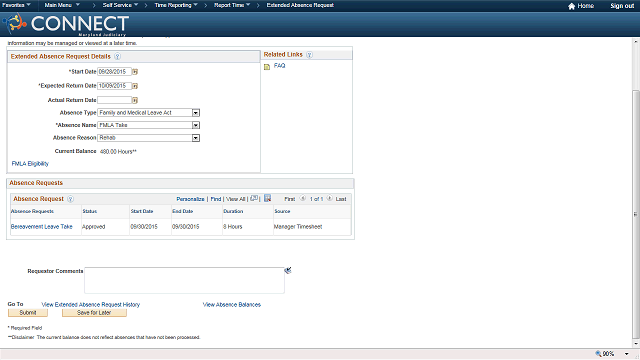
Task: Click into Expected Return Date field
Action: coord(114,86)
